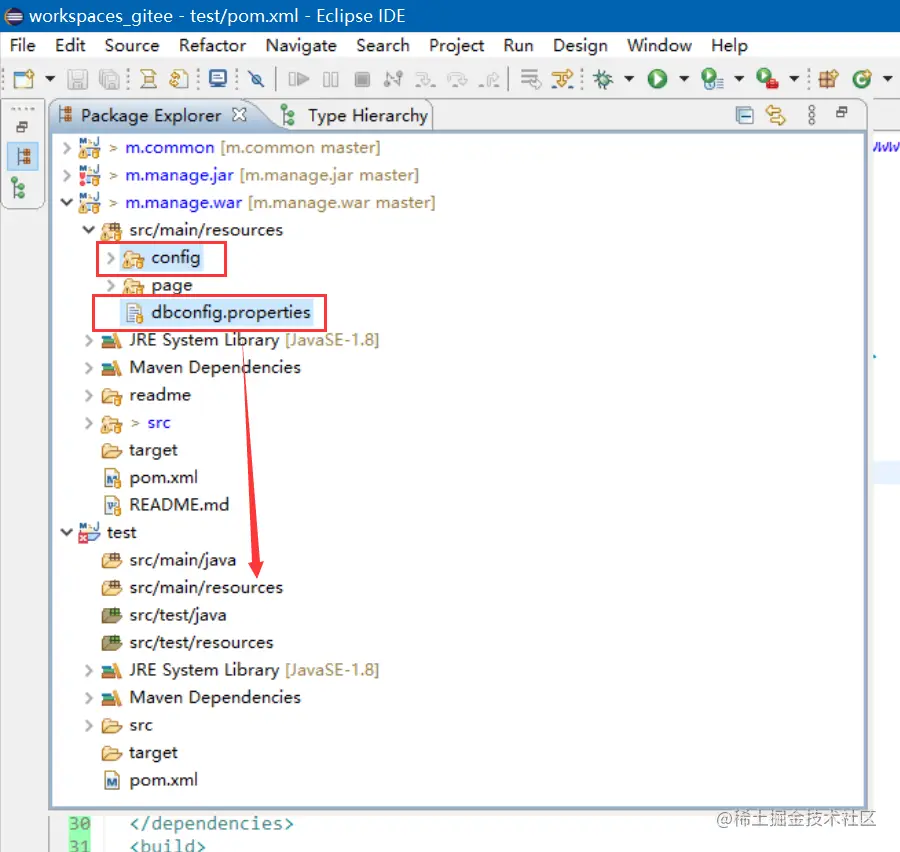Click the Open Console monitor icon
Image resolution: width=900 pixels, height=852 pixels.
click(x=218, y=79)
